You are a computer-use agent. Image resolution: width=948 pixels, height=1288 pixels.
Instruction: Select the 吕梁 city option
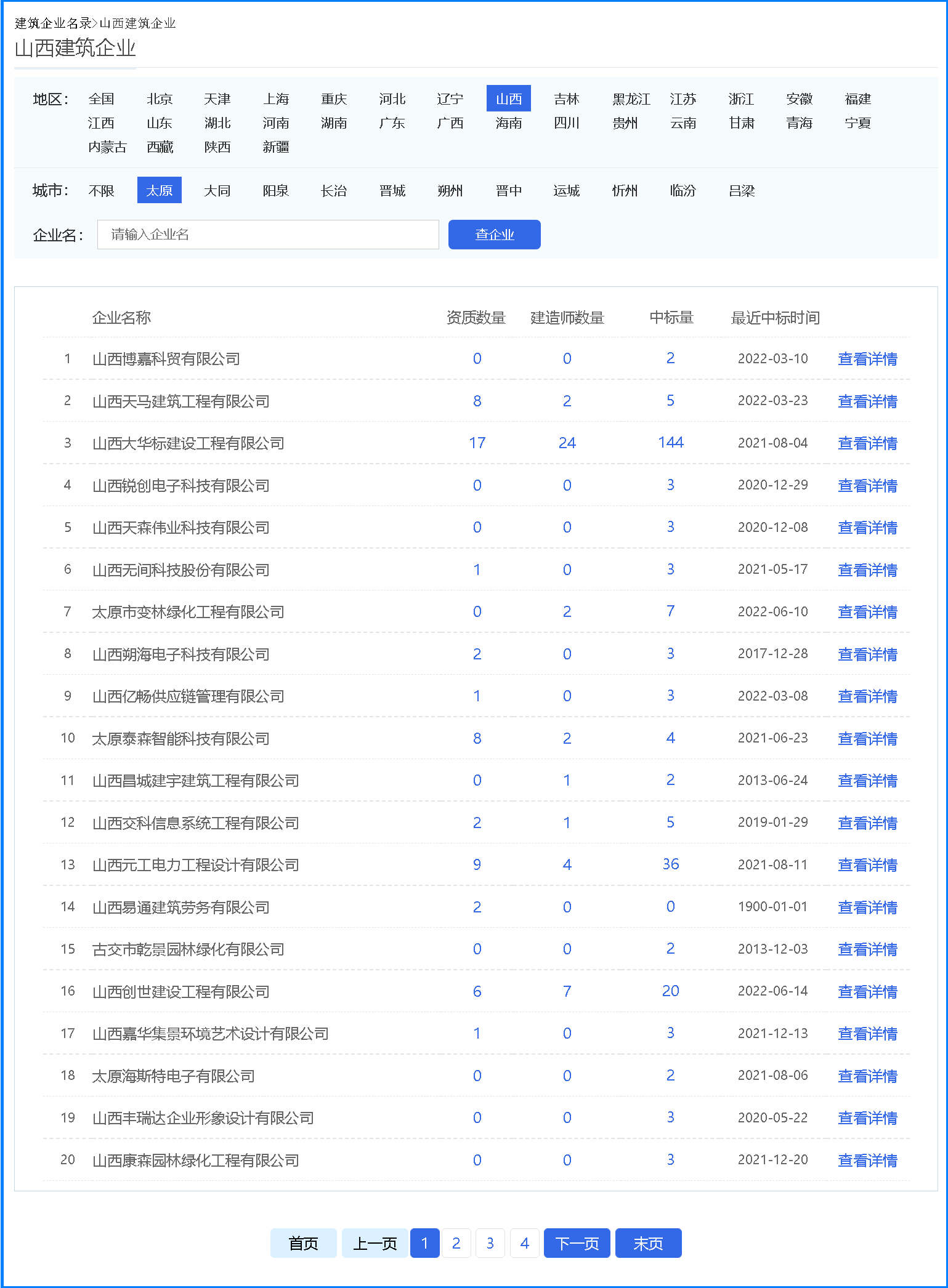[x=741, y=191]
